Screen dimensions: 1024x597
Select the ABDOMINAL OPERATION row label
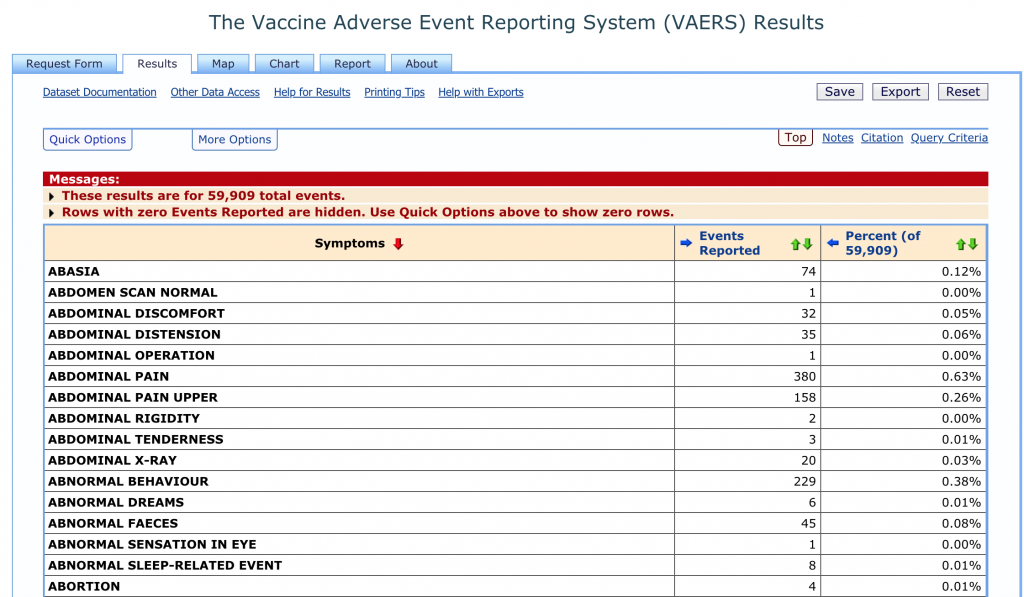(131, 355)
